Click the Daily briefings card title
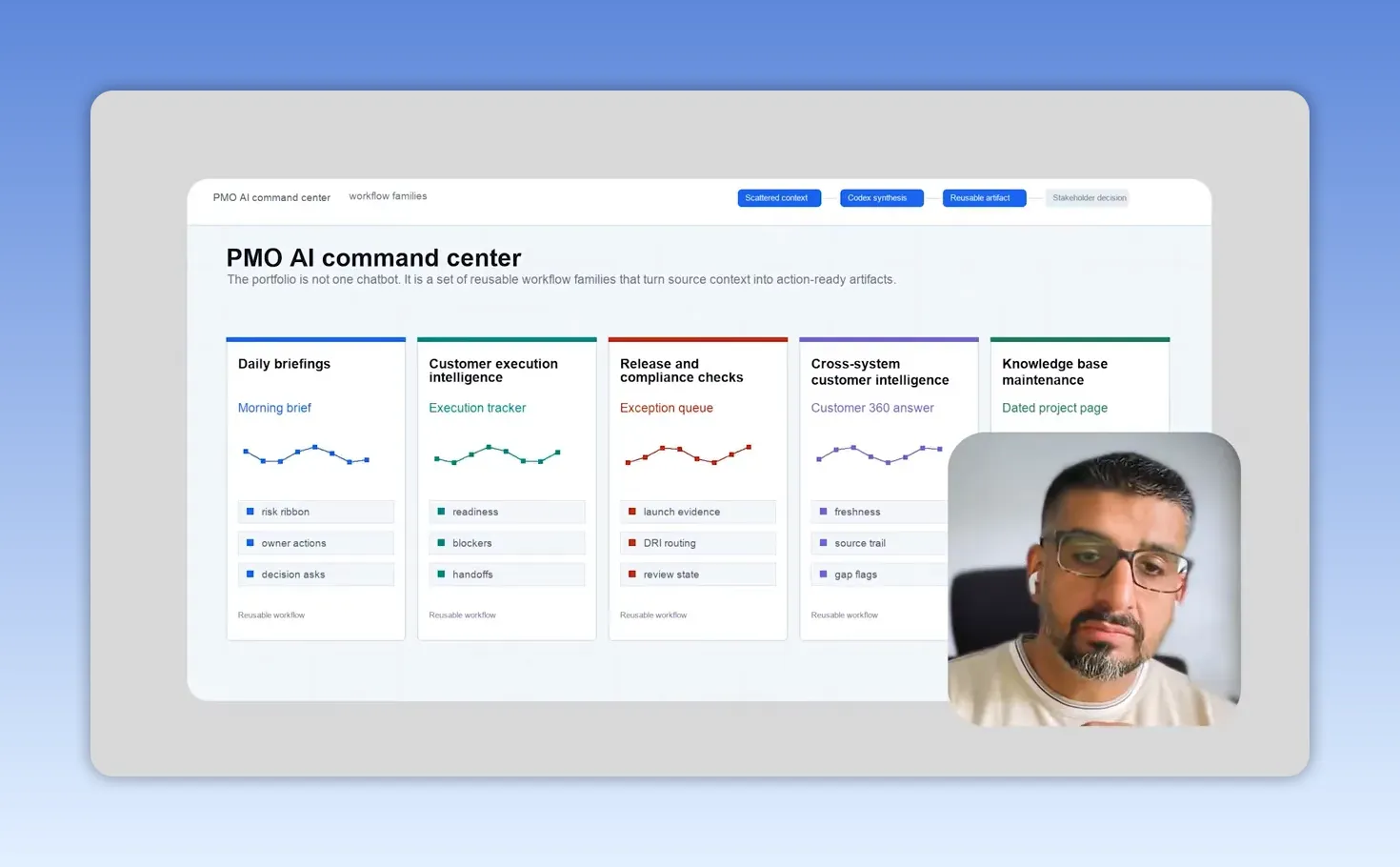Screen dimensions: 1400x867 tap(284, 364)
